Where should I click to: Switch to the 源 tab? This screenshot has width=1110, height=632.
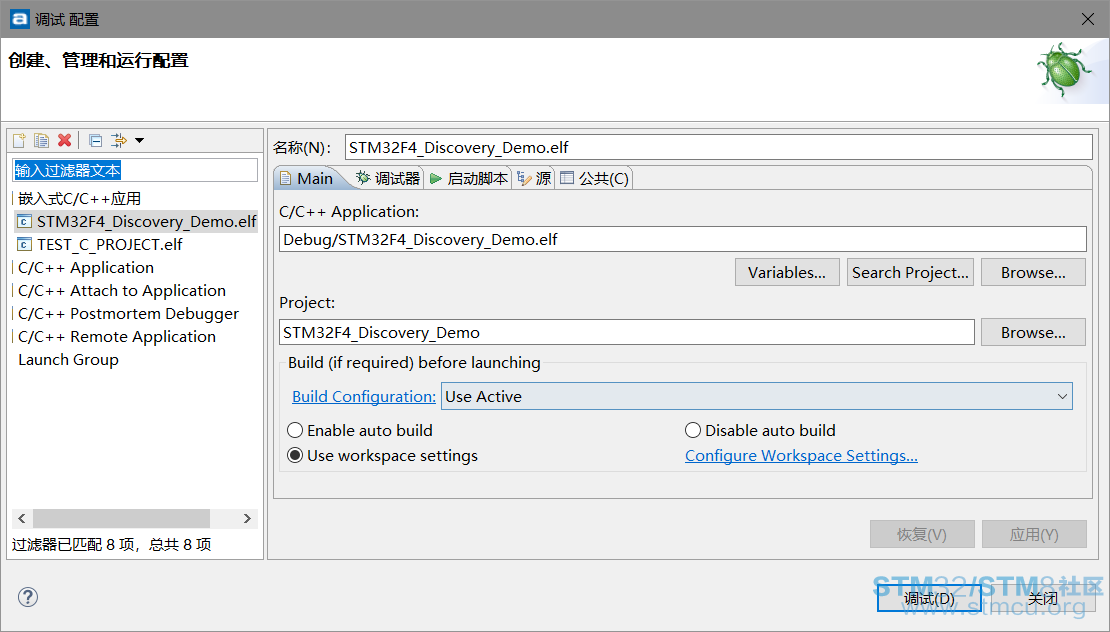(534, 178)
